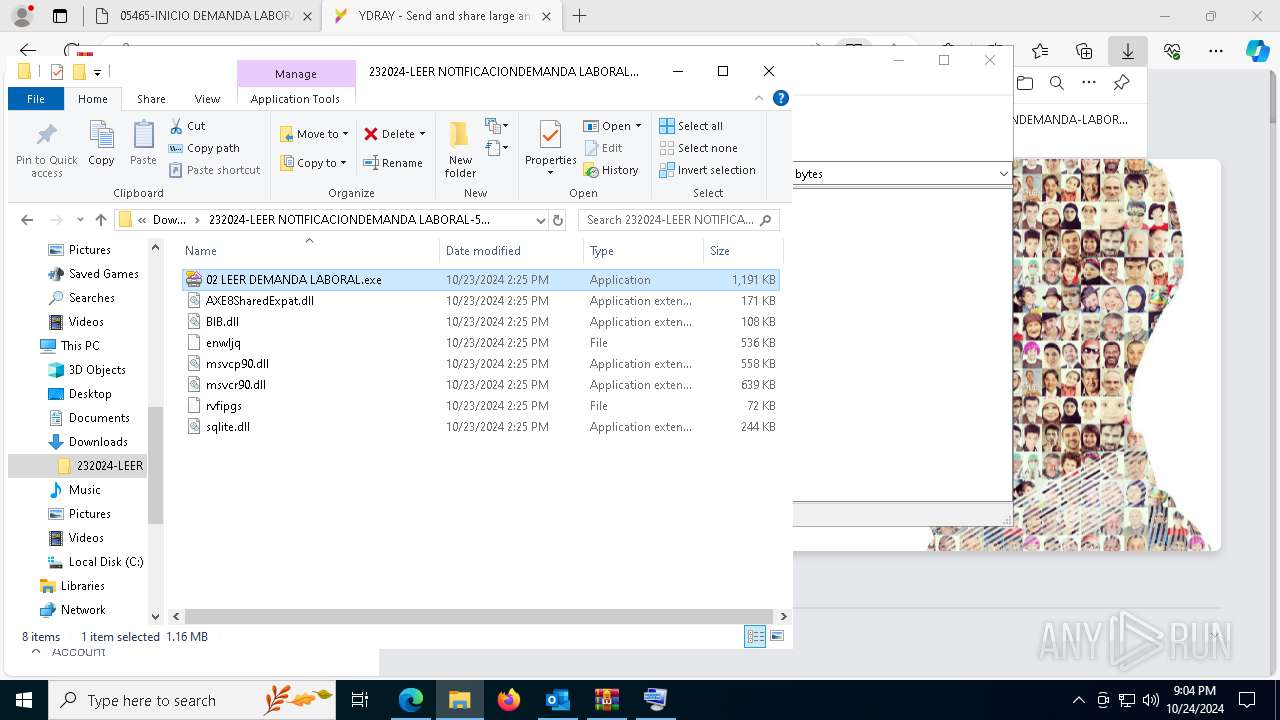
Task: Open Firefox from the taskbar
Action: pos(509,700)
